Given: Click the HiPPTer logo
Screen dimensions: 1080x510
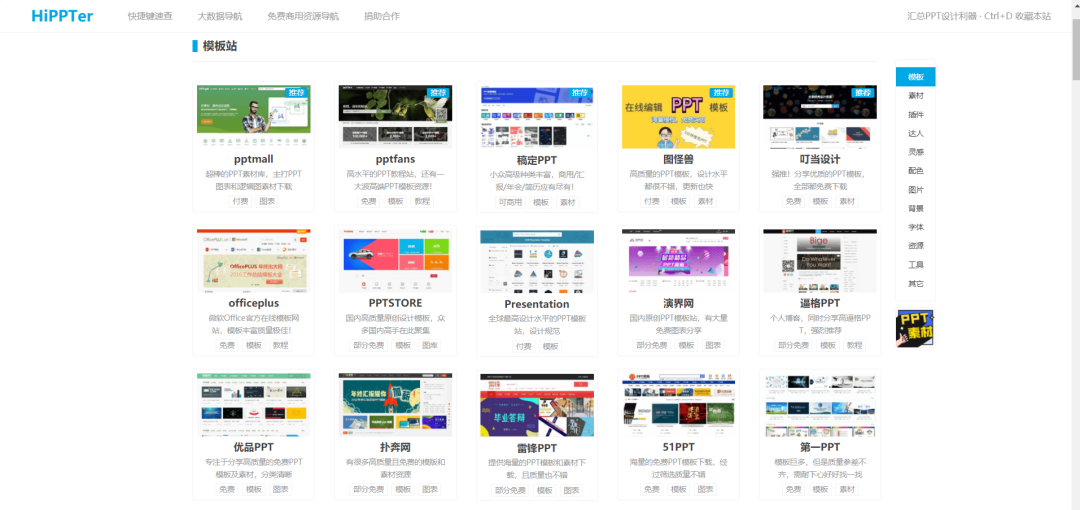Looking at the screenshot, I should tap(62, 16).
